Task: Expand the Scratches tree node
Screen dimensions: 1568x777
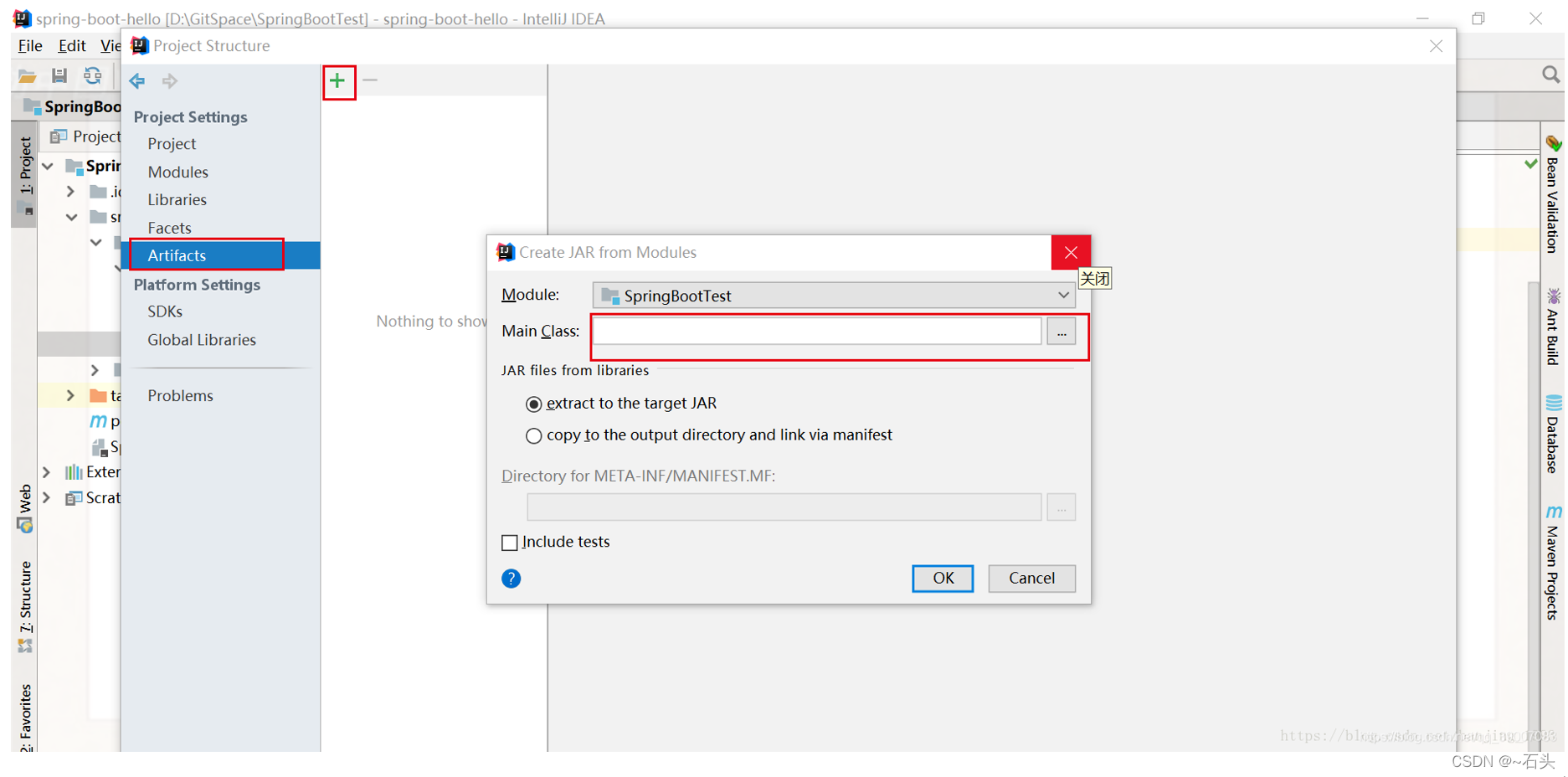Action: (x=47, y=498)
